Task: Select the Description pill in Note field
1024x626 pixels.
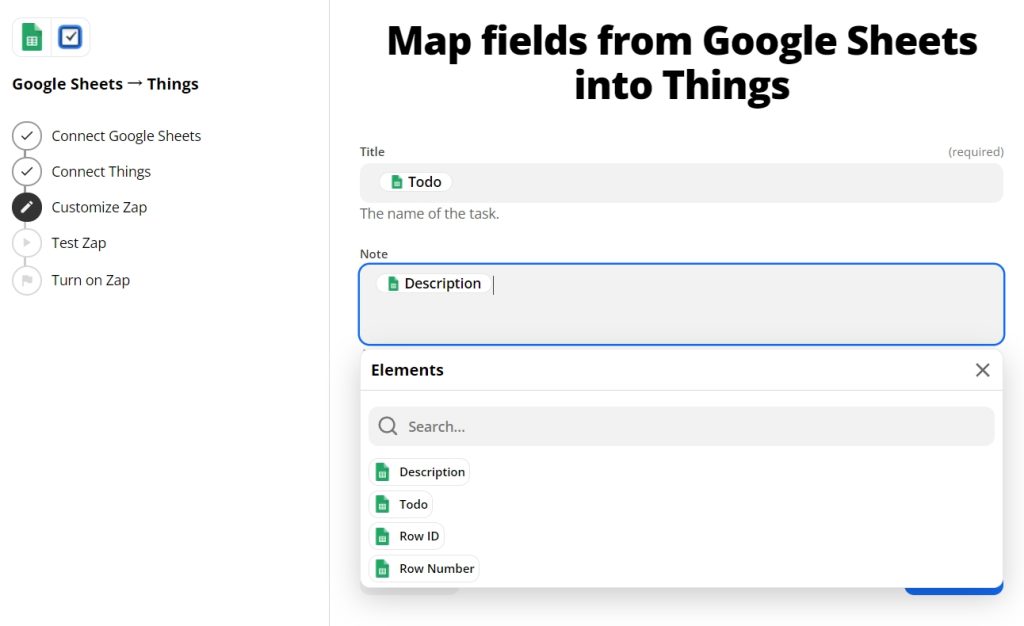Action: pos(434,283)
